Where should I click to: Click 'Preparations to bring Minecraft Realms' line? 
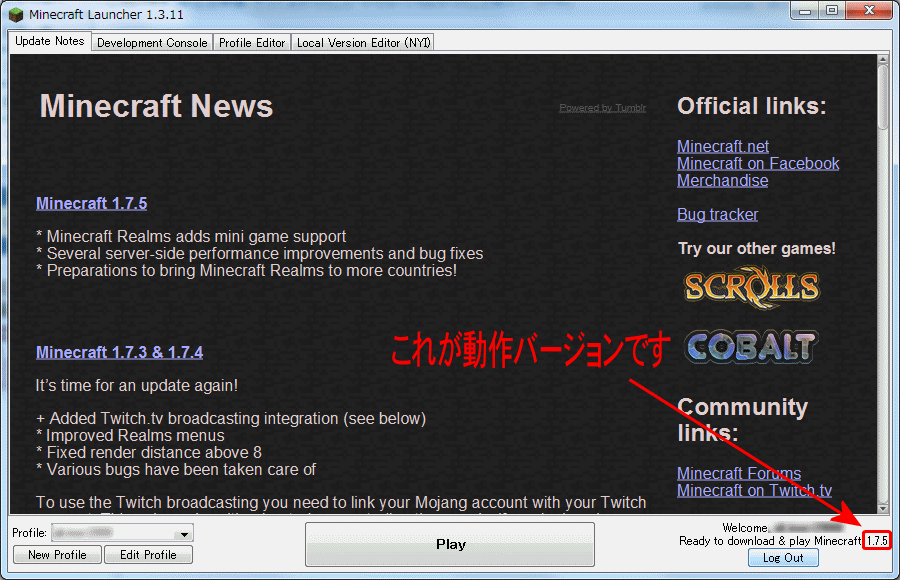(251, 270)
